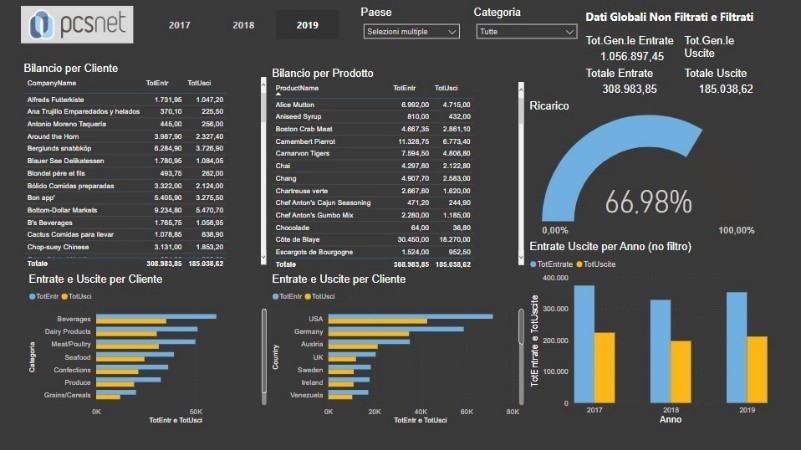Open the Paese dropdown with Selezioni multiple

point(411,32)
